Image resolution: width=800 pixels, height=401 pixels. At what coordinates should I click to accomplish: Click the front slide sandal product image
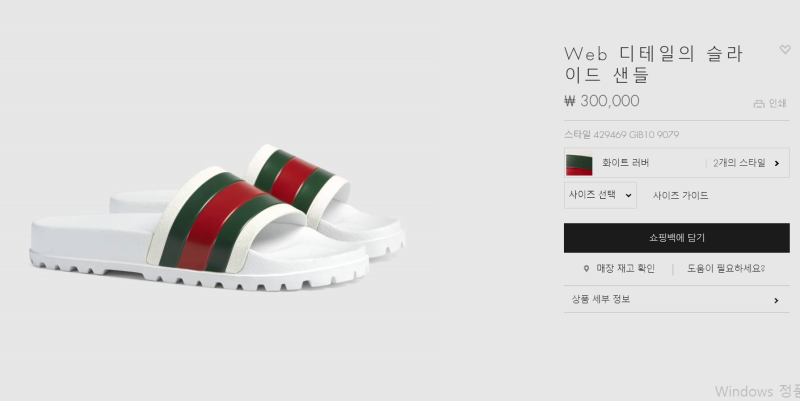pyautogui.click(x=199, y=230)
